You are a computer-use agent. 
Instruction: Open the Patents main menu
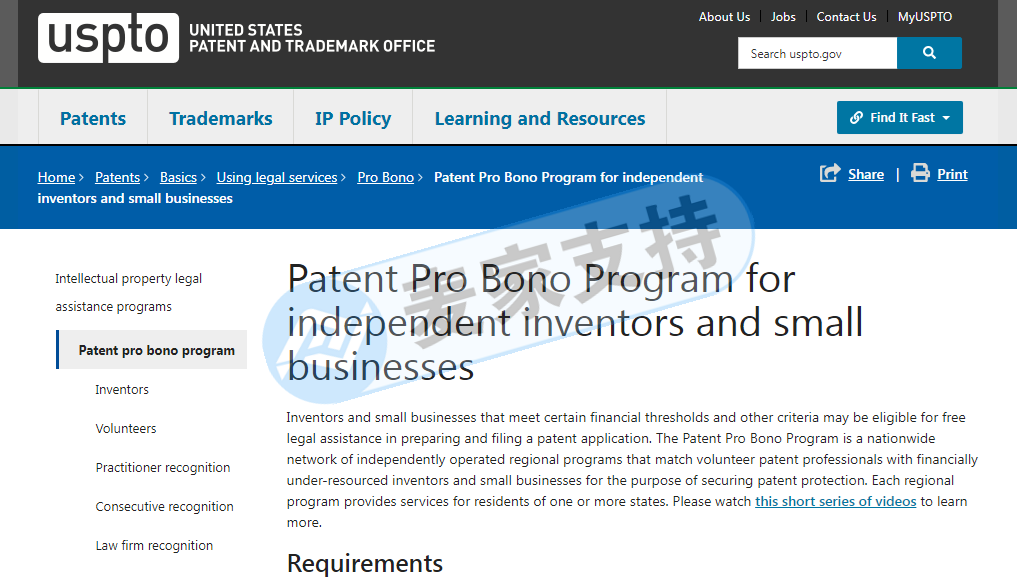click(x=93, y=119)
